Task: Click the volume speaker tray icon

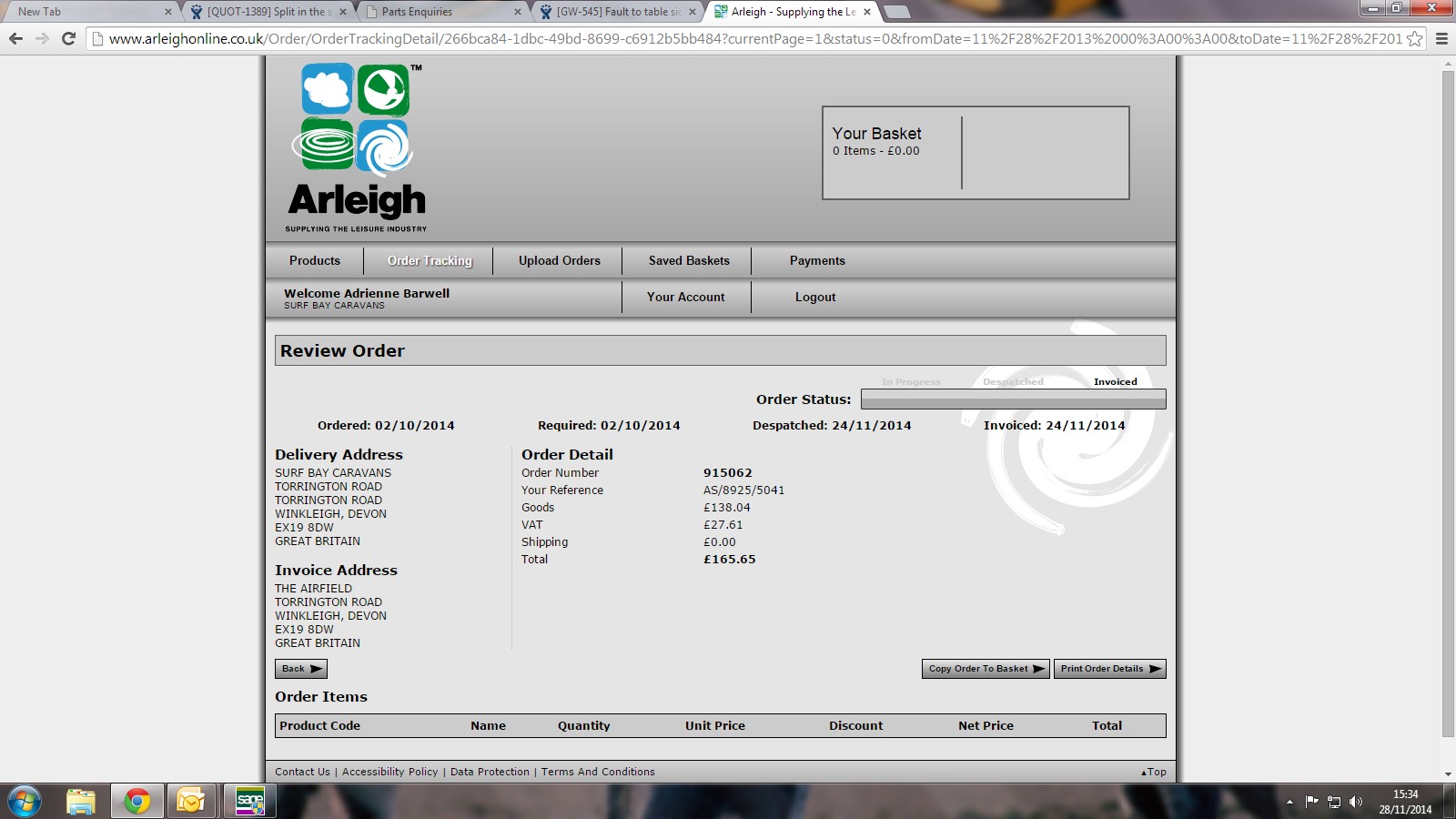Action: pos(1356,802)
